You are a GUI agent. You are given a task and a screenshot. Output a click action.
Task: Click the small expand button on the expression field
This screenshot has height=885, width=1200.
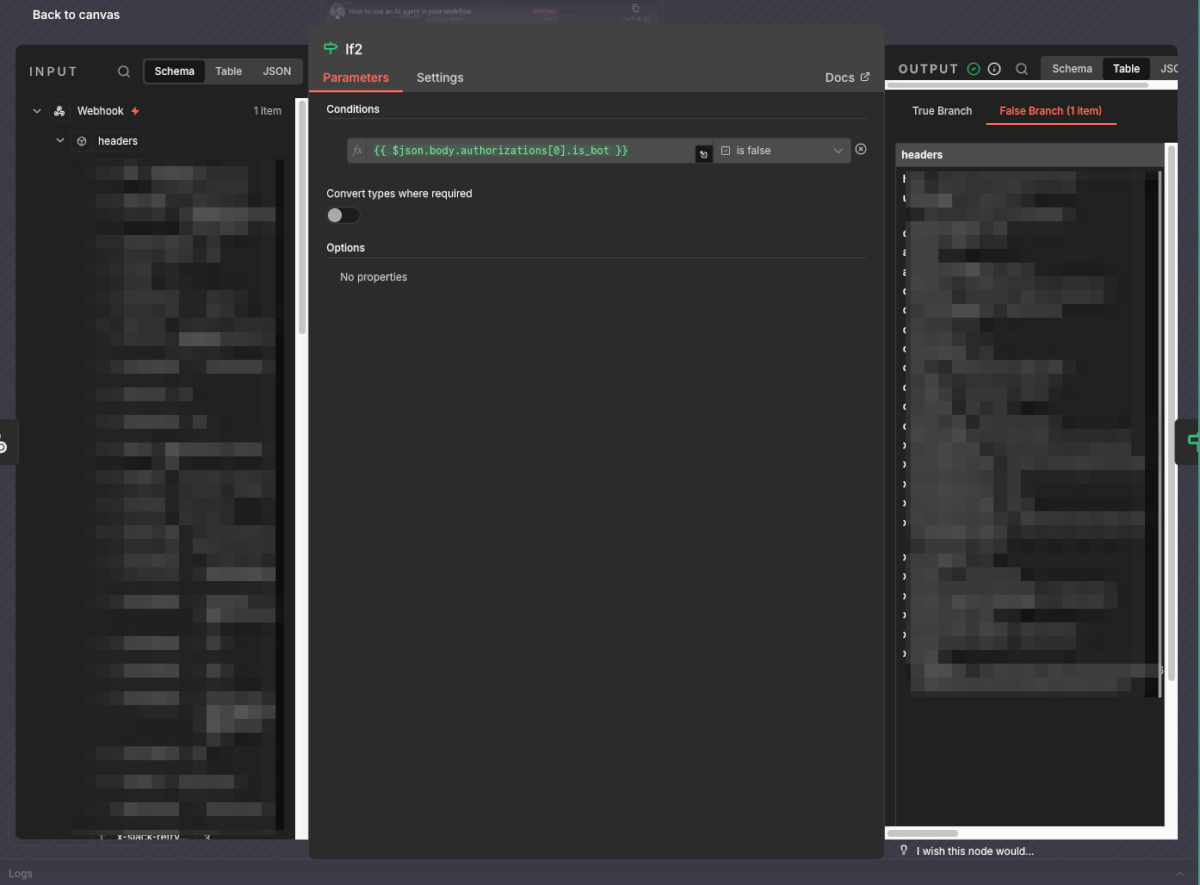(x=703, y=154)
